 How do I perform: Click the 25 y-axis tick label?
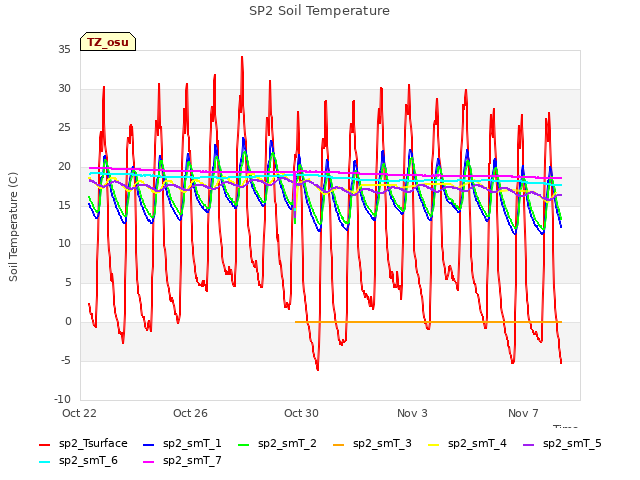(64, 128)
